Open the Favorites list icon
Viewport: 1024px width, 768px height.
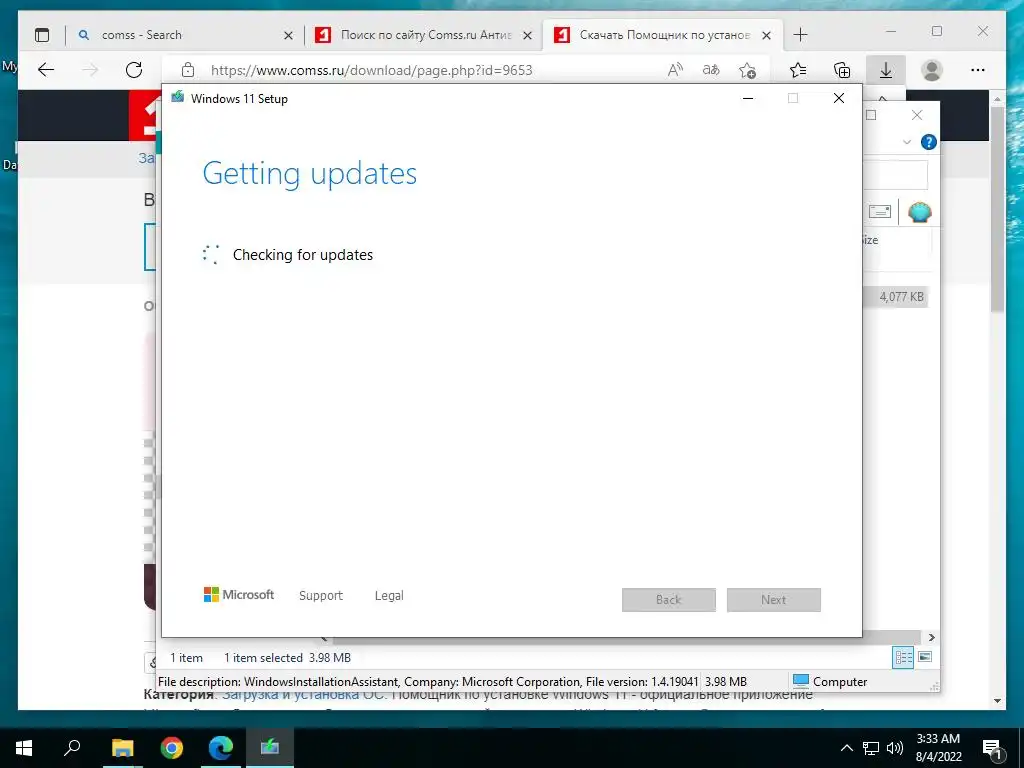[797, 70]
